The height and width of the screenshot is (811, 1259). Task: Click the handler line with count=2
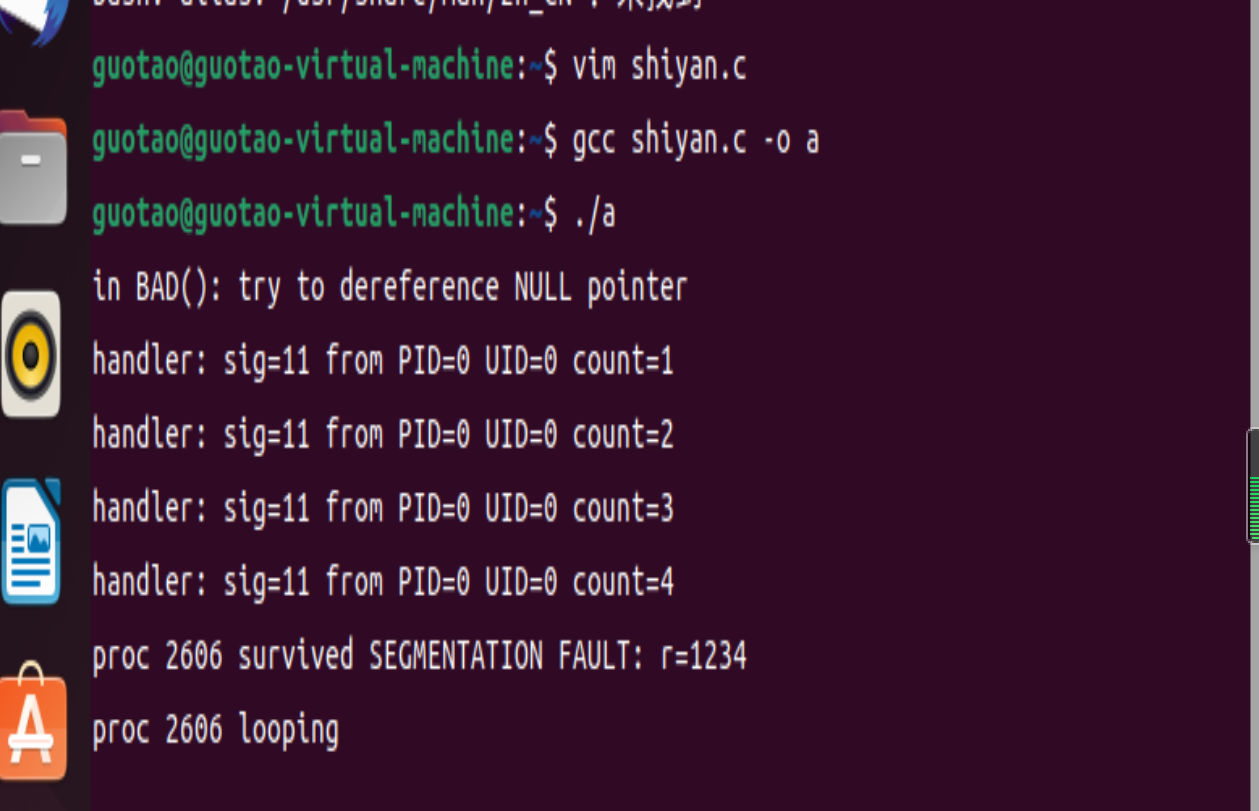382,435
